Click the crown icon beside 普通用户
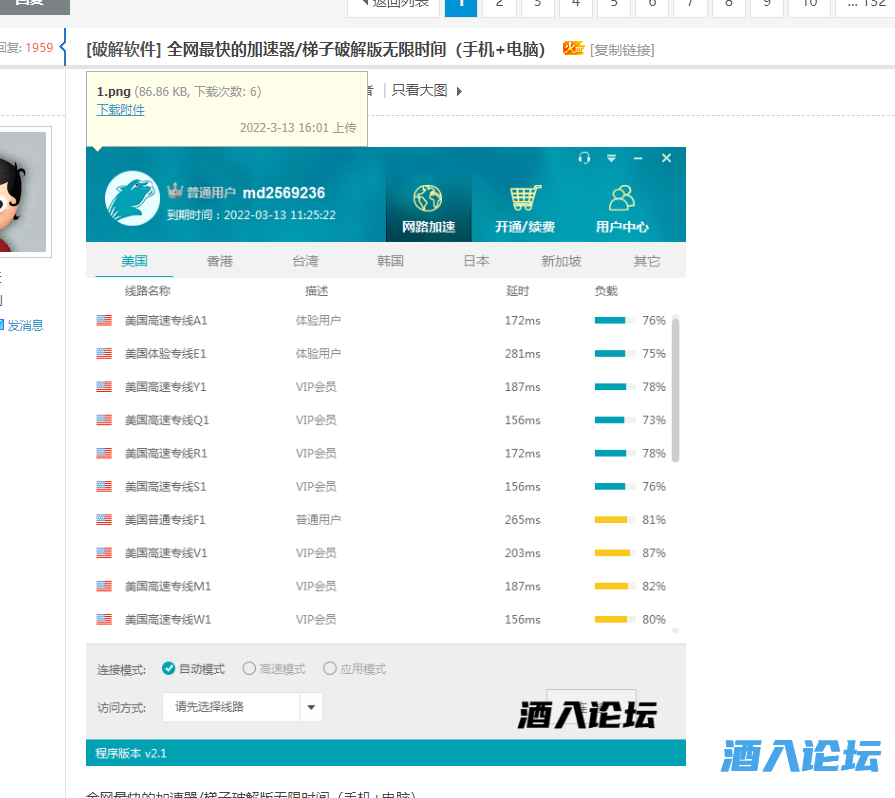Screen dimensions: 895x798 tap(175, 191)
